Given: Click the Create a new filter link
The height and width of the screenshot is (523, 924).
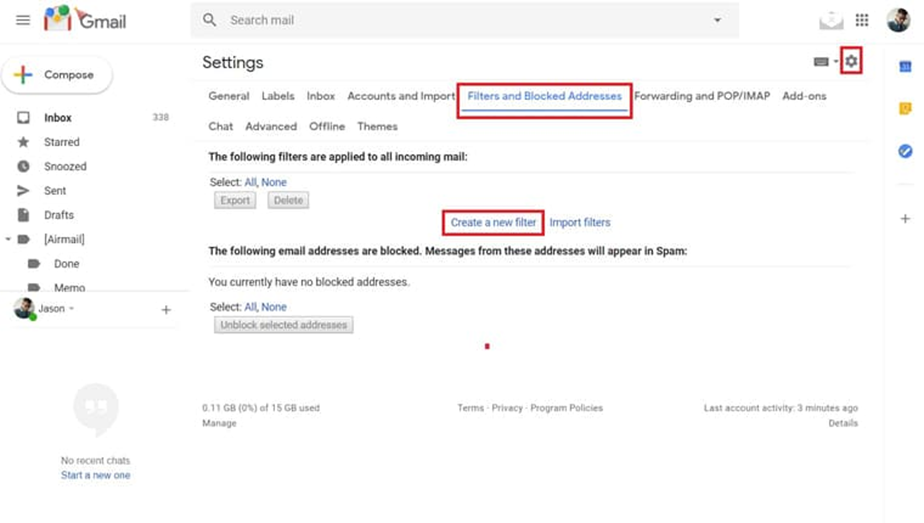Looking at the screenshot, I should coord(493,222).
